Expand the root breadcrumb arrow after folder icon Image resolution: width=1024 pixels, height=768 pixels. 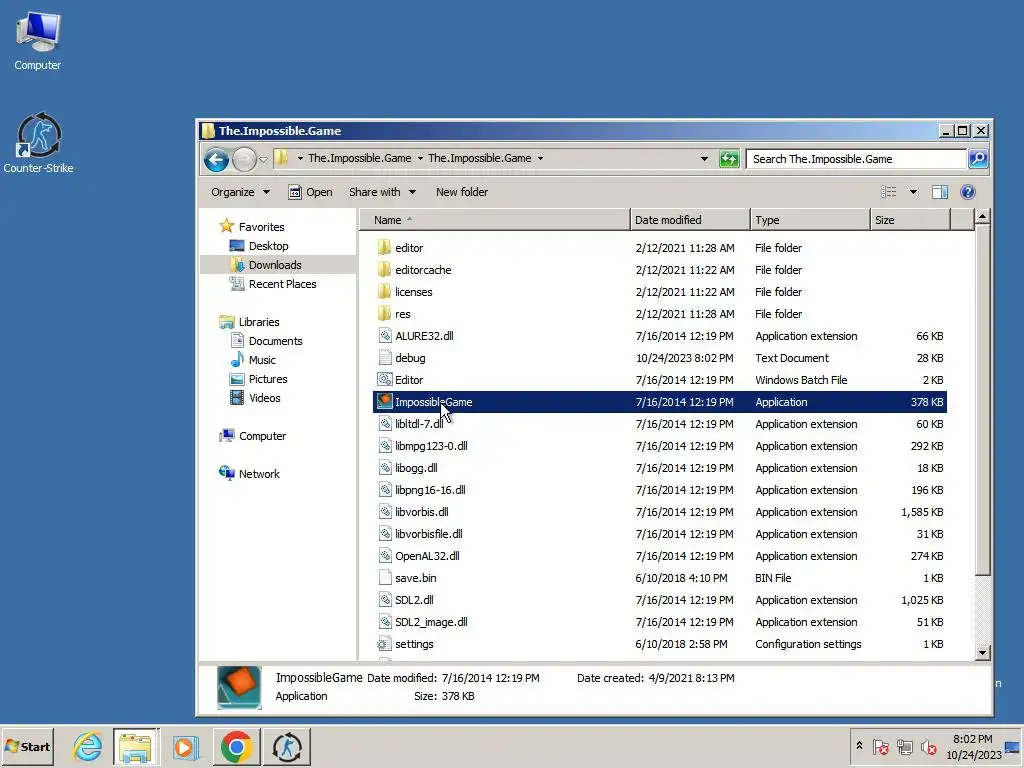300,159
